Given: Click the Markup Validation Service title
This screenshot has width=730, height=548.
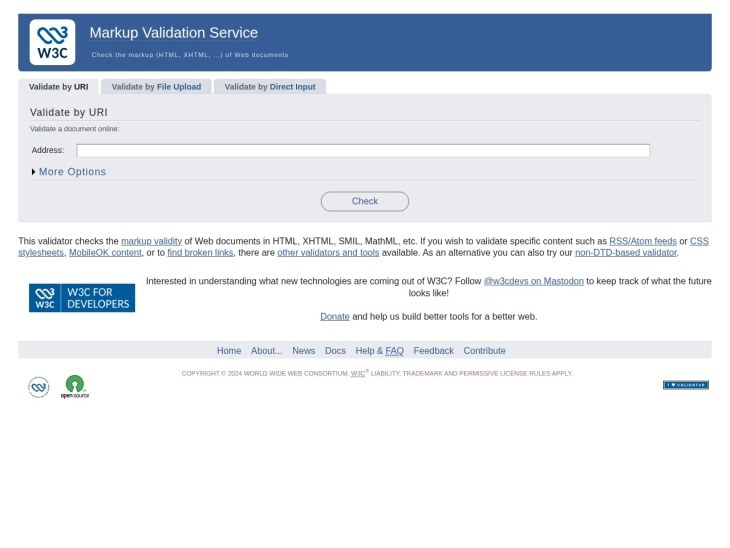Looking at the screenshot, I should (x=174, y=33).
